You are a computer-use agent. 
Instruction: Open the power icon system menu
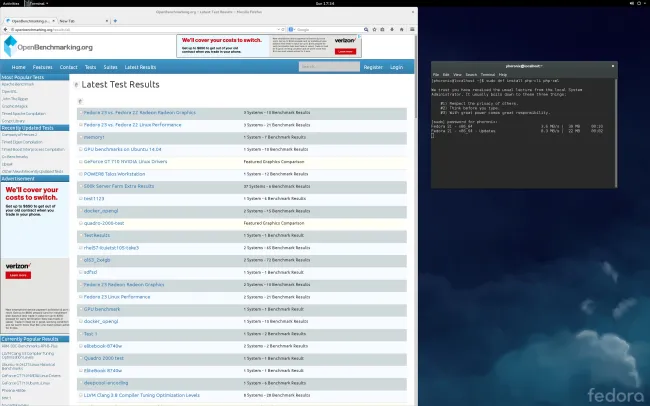[639, 3]
